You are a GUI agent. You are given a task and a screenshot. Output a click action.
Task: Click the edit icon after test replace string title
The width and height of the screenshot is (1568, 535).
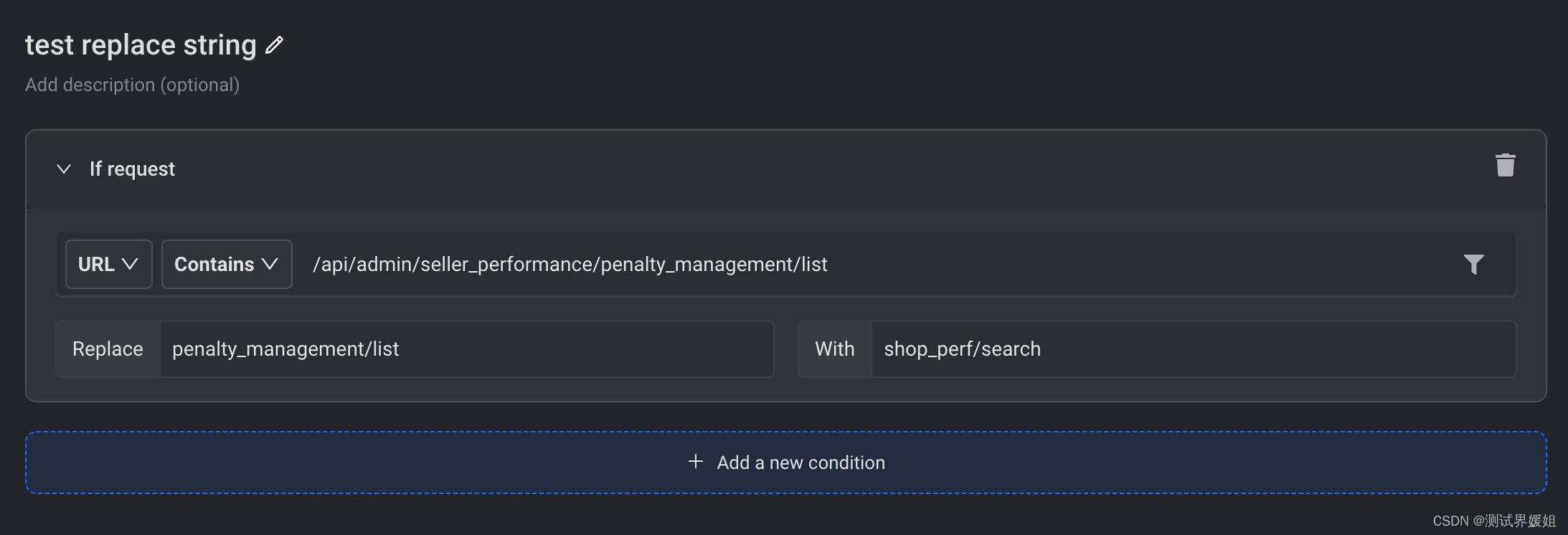pyautogui.click(x=275, y=44)
